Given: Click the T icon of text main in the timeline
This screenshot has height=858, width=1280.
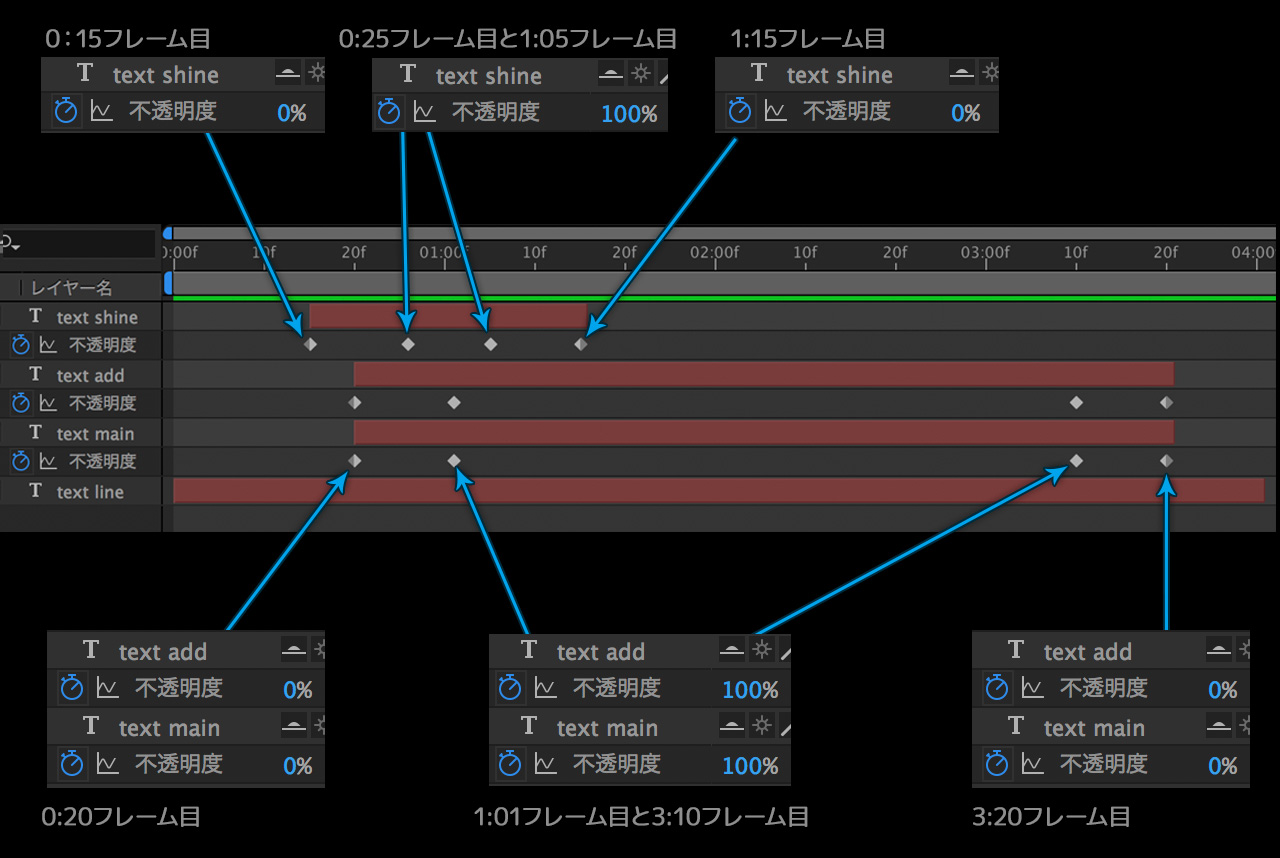Looking at the screenshot, I should [x=36, y=432].
